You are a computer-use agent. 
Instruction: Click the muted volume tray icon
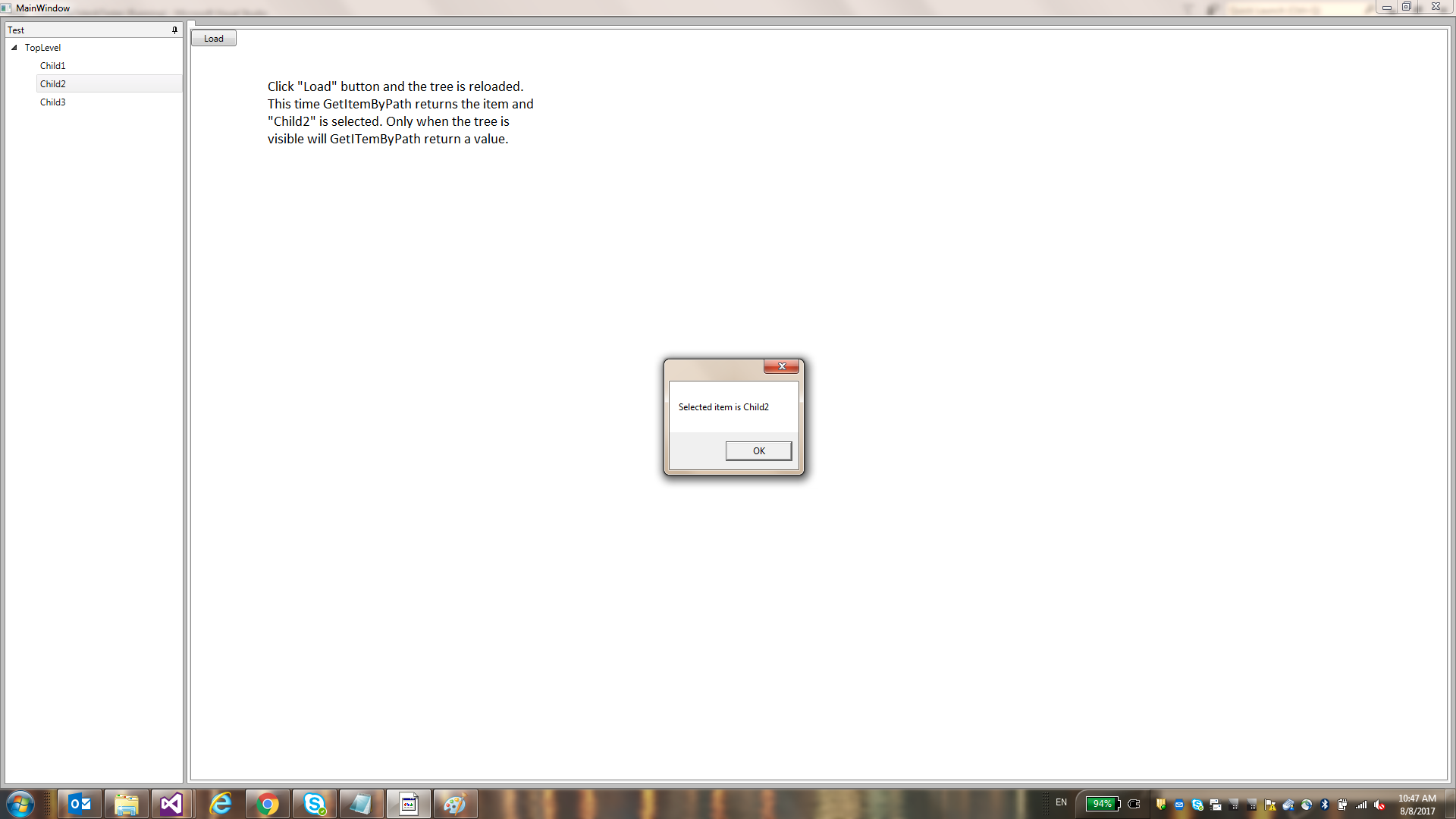pos(1379,805)
